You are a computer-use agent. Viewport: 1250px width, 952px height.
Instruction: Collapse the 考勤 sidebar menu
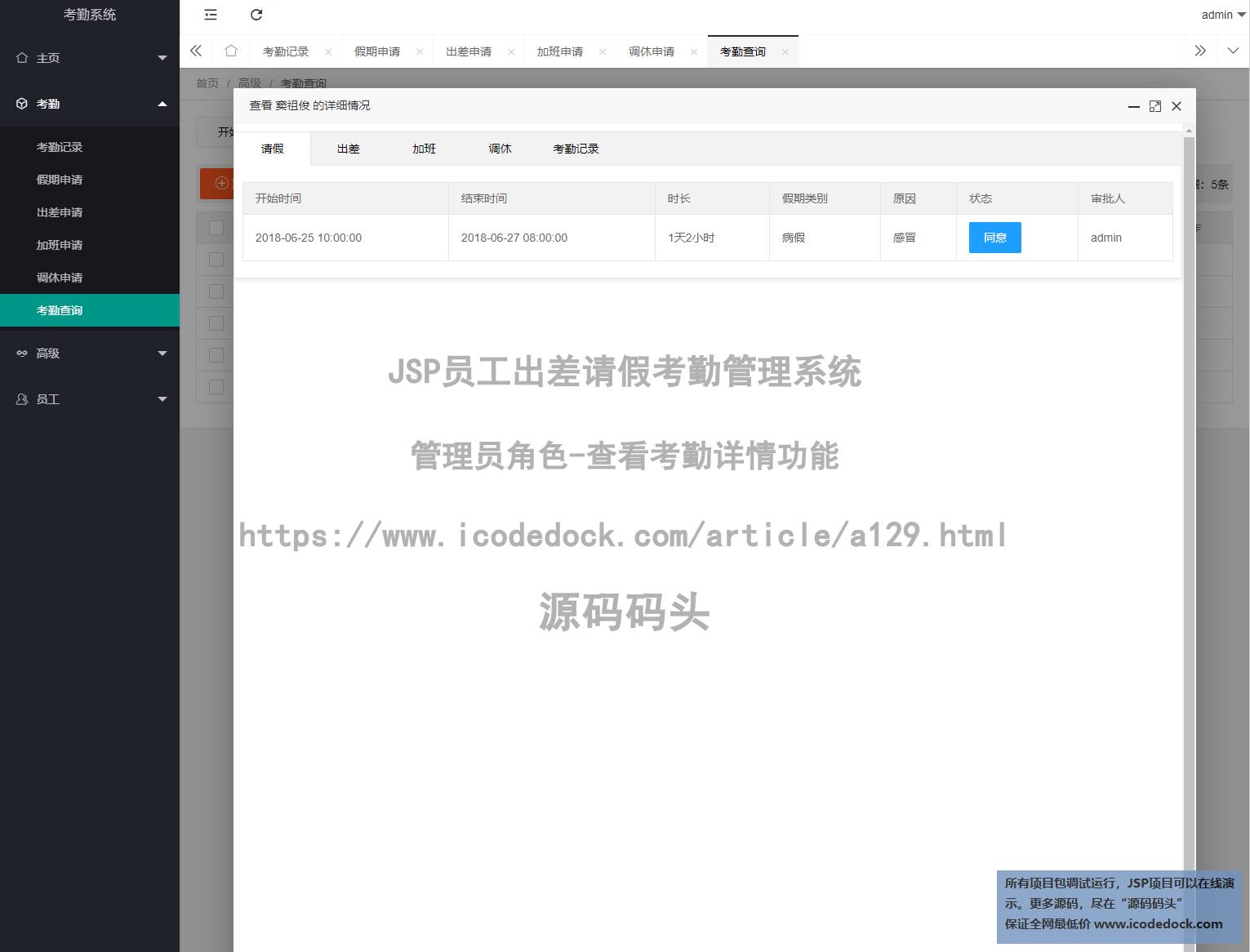(90, 104)
